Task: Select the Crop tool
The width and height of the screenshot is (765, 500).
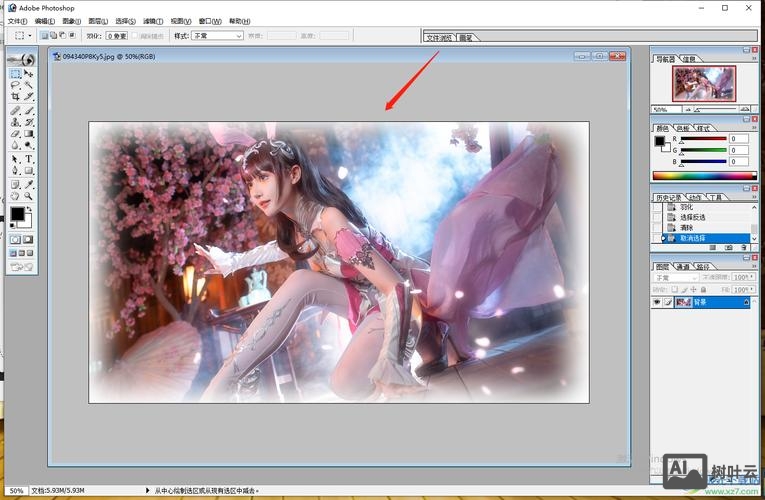Action: tap(16, 97)
